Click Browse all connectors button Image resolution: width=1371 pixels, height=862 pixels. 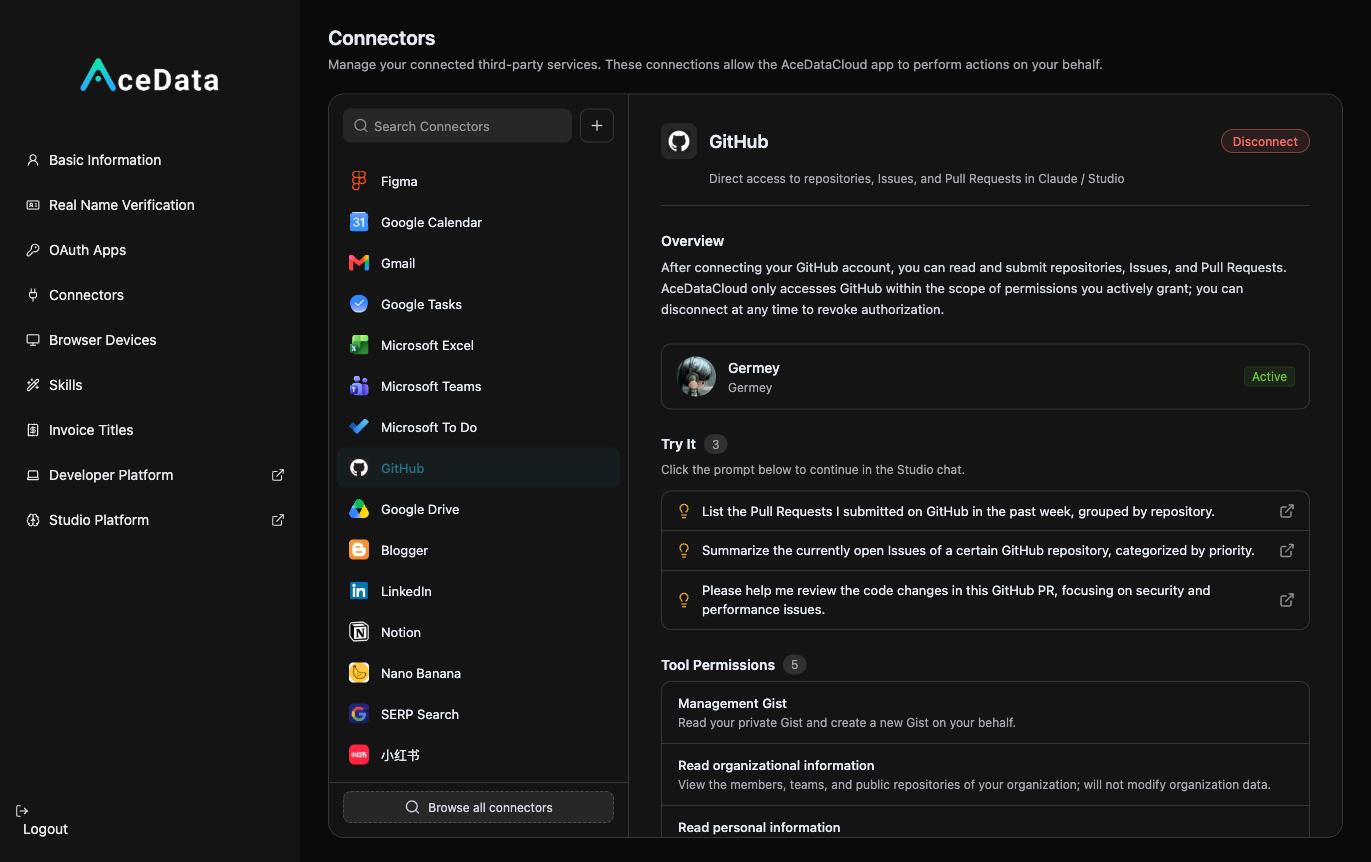click(478, 807)
